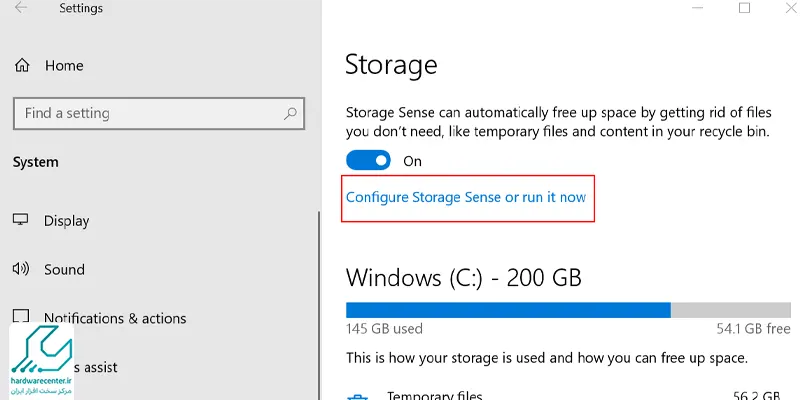Screen dimensions: 800x400
Task: Click the back arrow in Settings header
Action: click(x=21, y=8)
